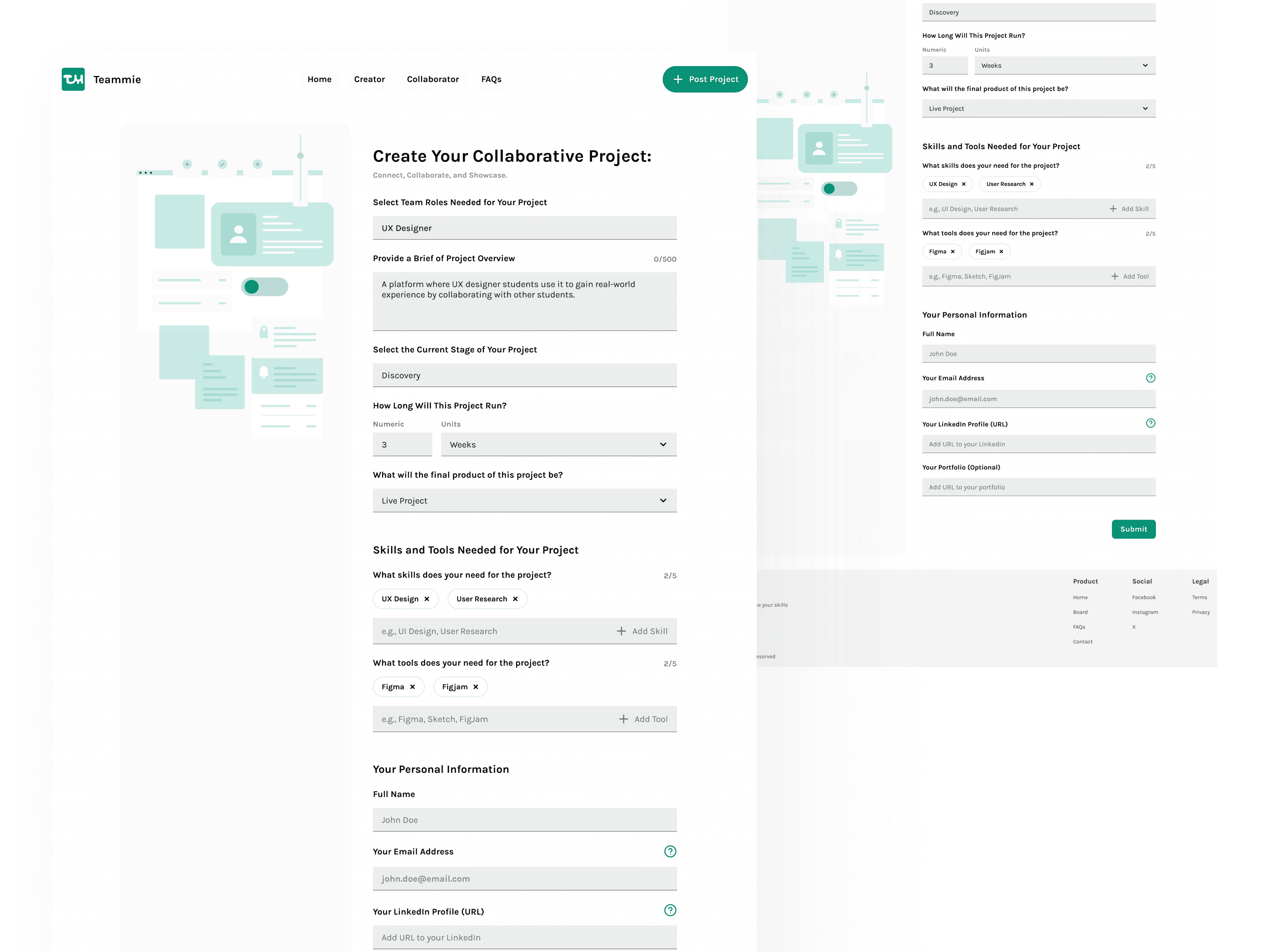The image size is (1270, 952).
Task: Click the Numeric field in right panel
Action: tap(945, 65)
